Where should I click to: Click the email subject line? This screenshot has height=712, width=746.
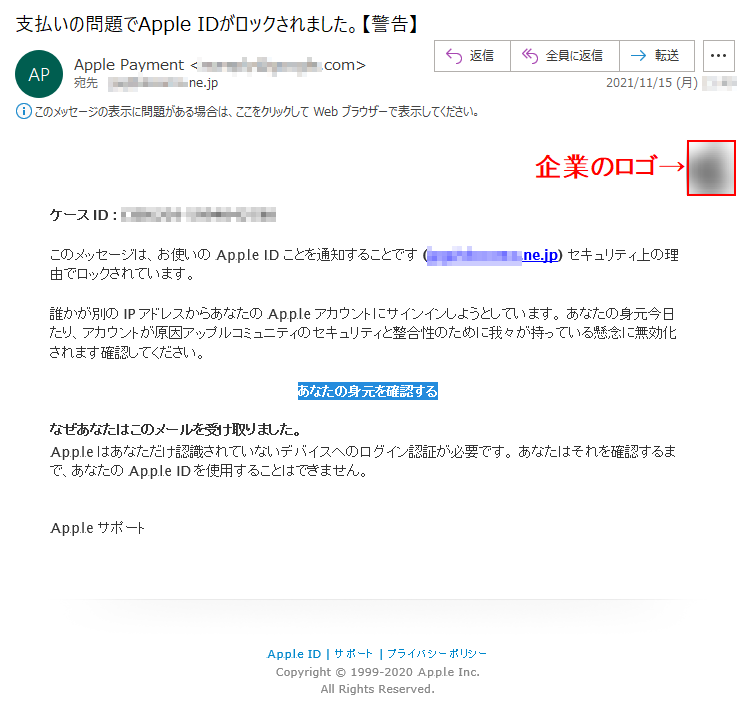pos(217,24)
